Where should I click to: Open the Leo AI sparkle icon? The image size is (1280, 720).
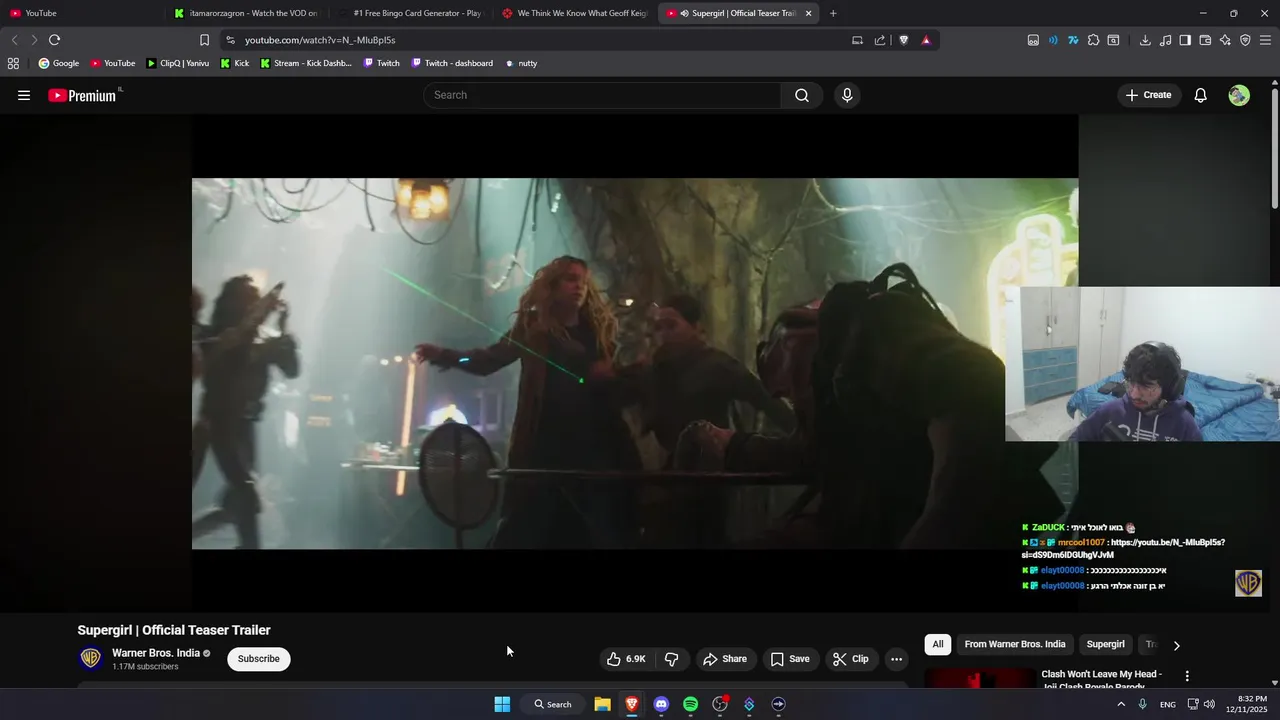pos(1225,40)
